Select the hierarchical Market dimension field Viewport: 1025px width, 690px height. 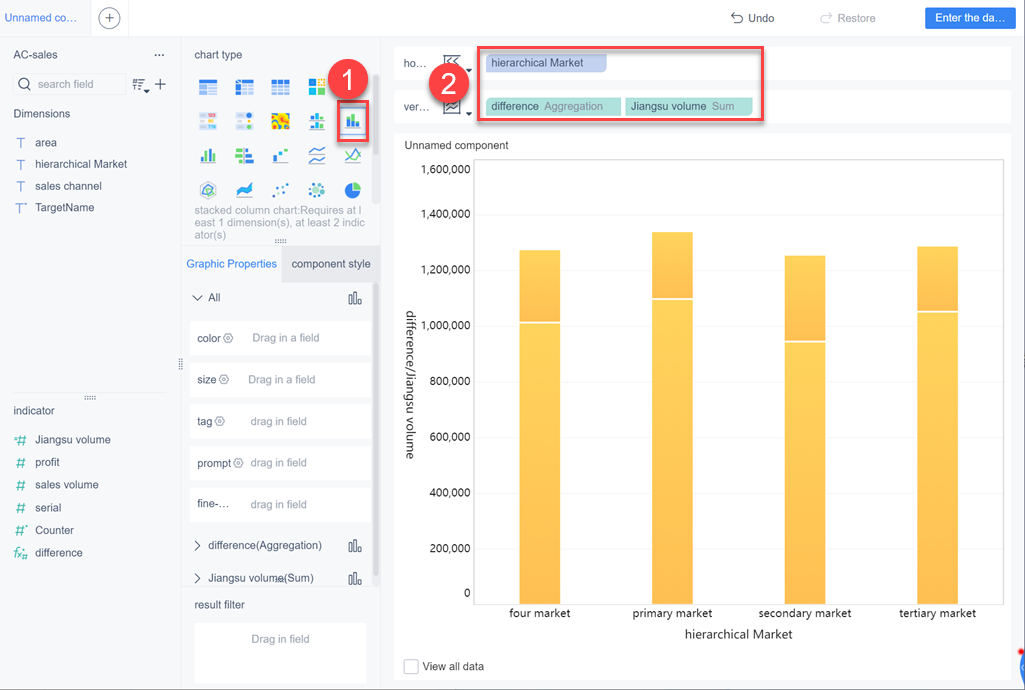[81, 164]
